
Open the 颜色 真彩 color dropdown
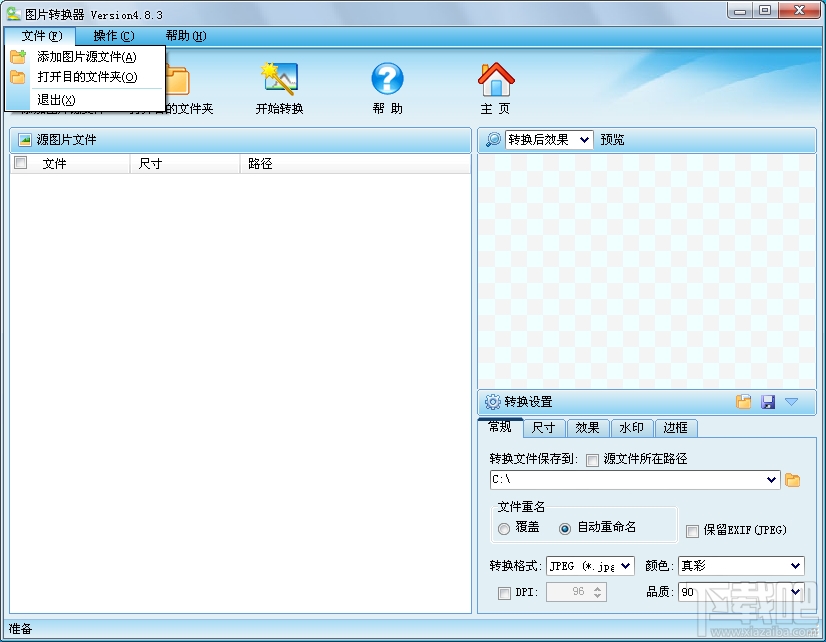(793, 565)
